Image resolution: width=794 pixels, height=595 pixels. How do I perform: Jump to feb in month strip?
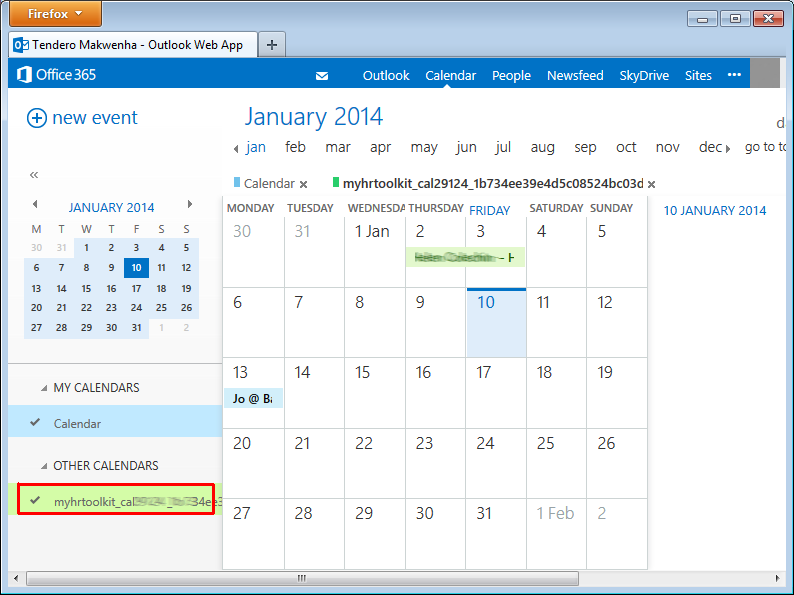point(295,147)
